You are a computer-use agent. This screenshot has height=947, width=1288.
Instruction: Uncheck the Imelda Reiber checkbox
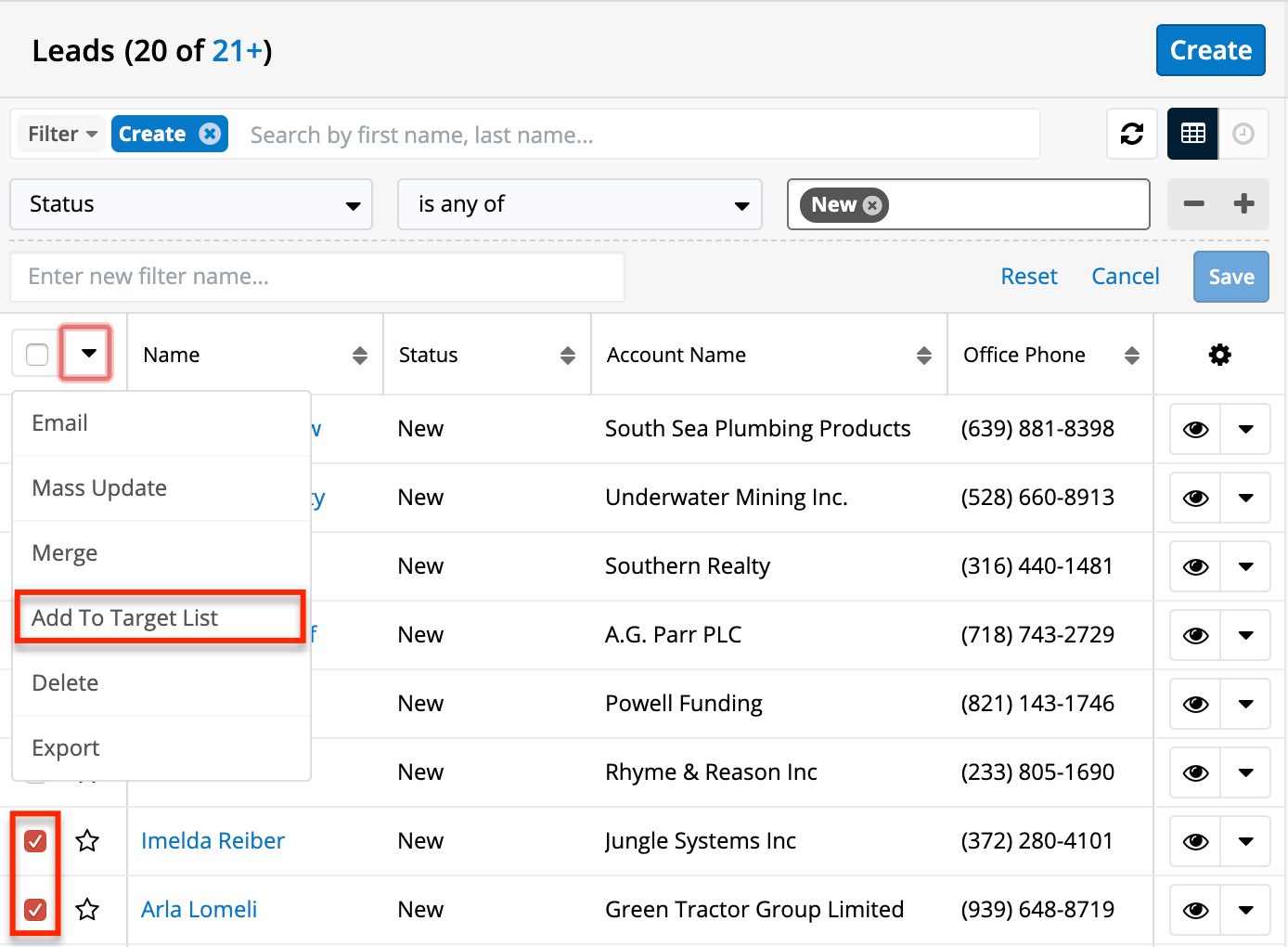(35, 841)
